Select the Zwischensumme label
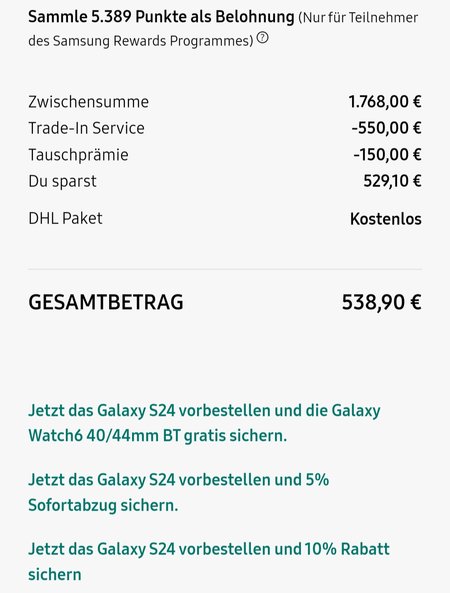This screenshot has width=450, height=593. pos(88,102)
